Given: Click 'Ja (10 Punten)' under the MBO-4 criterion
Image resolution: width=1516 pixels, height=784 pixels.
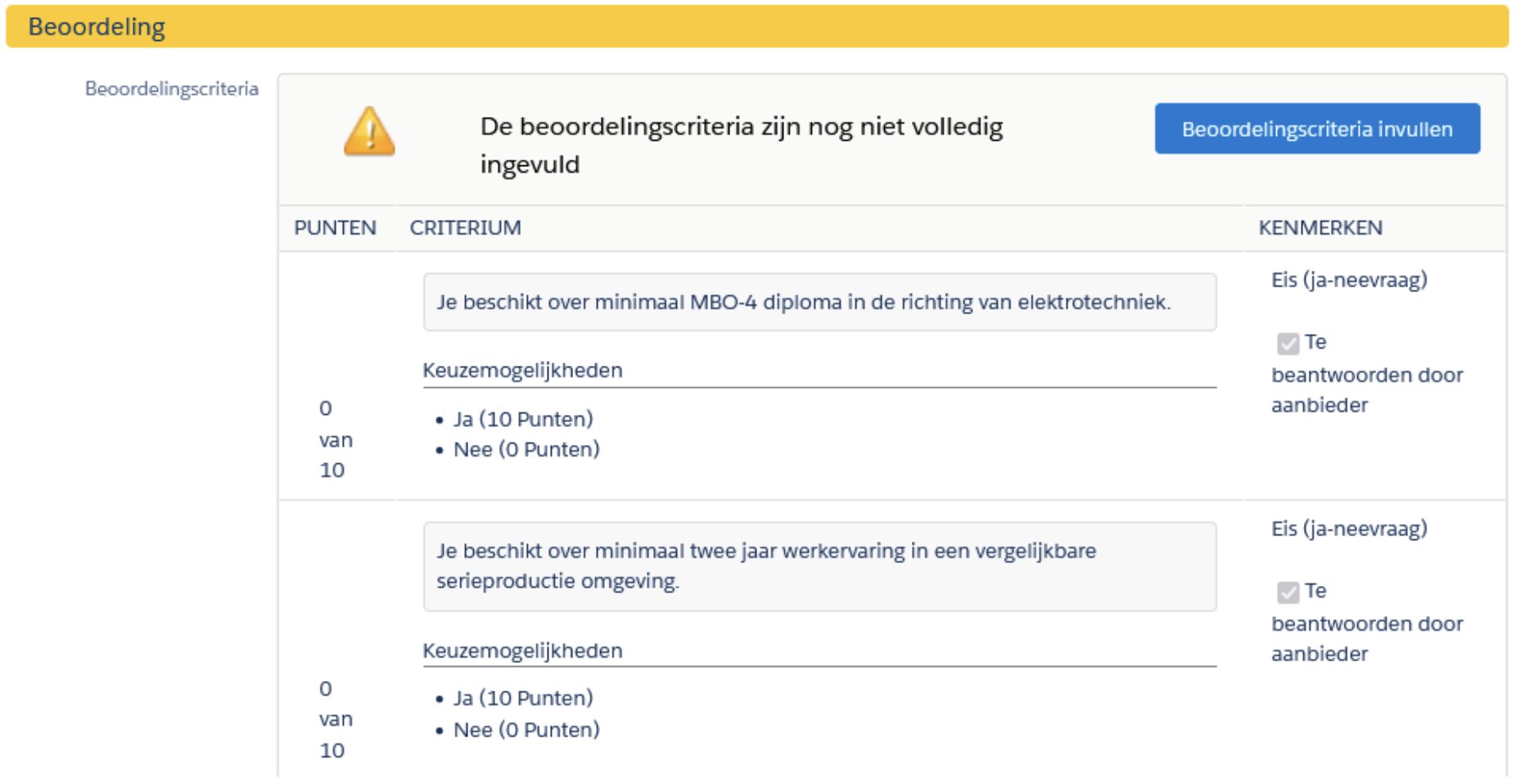Looking at the screenshot, I should pyautogui.click(x=523, y=419).
